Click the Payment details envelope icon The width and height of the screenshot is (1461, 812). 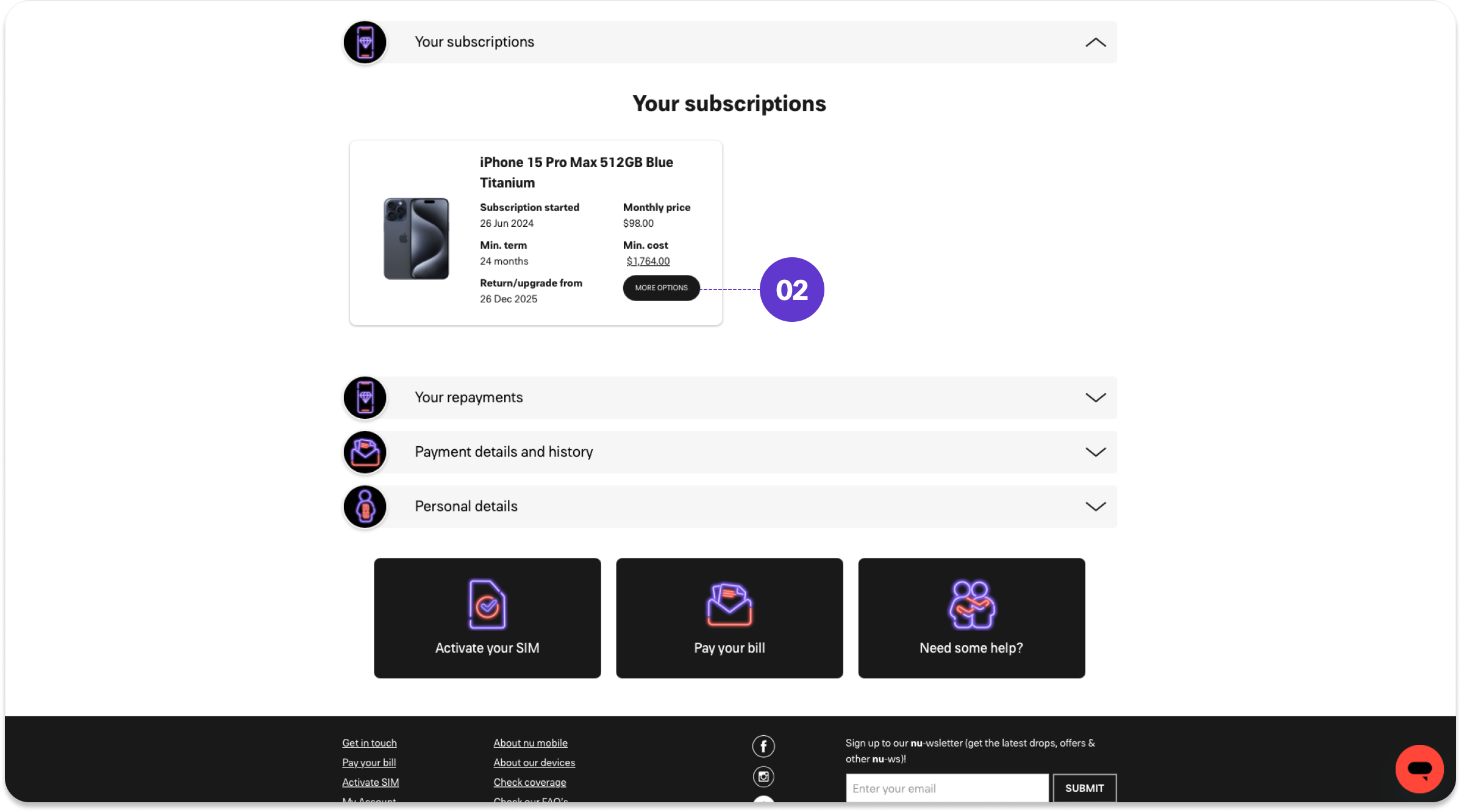[365, 452]
